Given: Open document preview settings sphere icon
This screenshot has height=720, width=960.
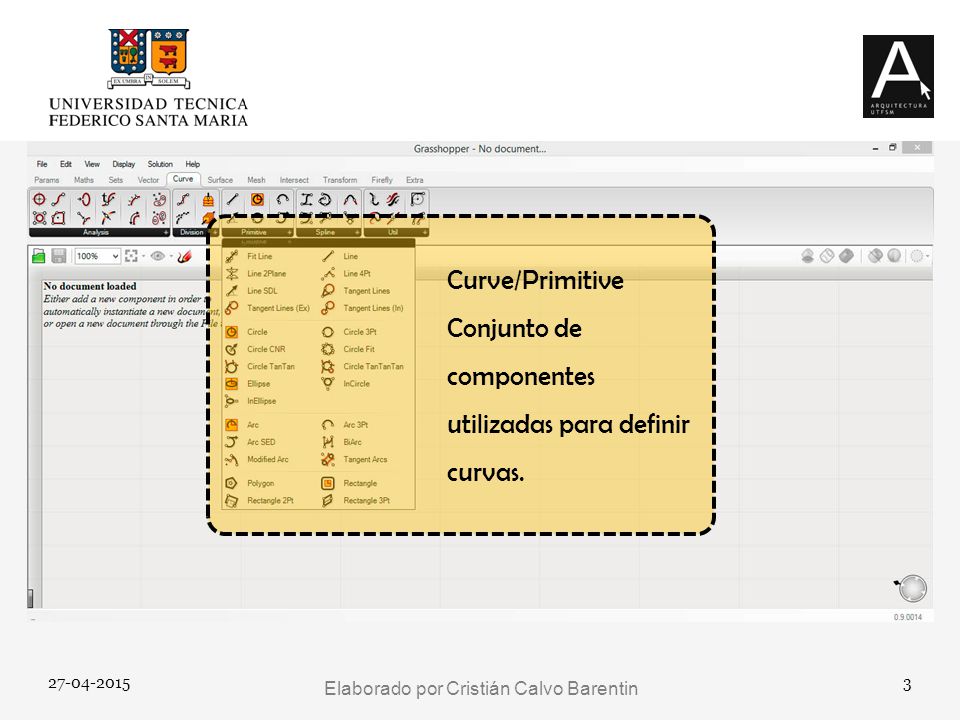Looking at the screenshot, I should click(x=894, y=256).
